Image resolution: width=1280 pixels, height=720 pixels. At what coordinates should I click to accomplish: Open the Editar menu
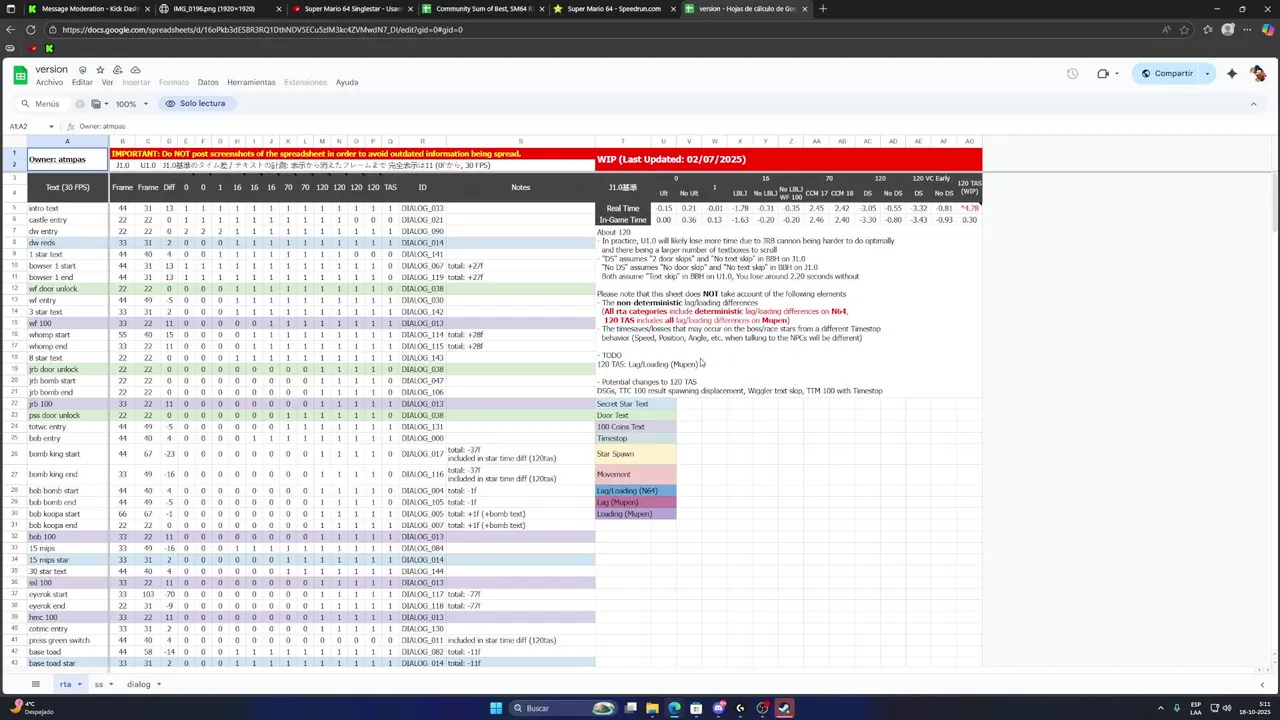(x=82, y=83)
